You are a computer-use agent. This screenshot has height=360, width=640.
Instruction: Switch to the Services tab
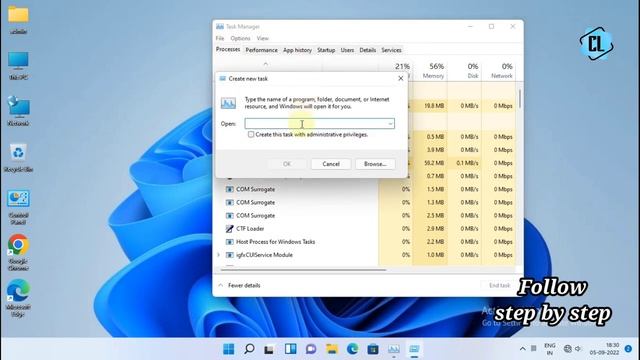(x=391, y=50)
